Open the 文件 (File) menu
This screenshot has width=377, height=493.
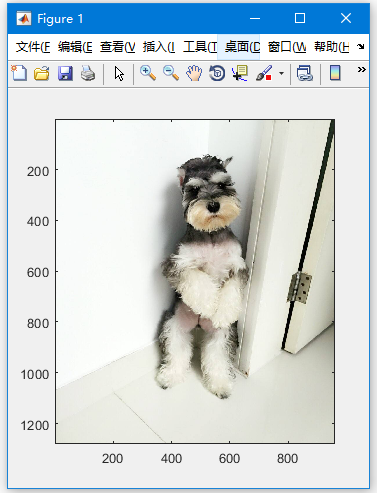33,47
